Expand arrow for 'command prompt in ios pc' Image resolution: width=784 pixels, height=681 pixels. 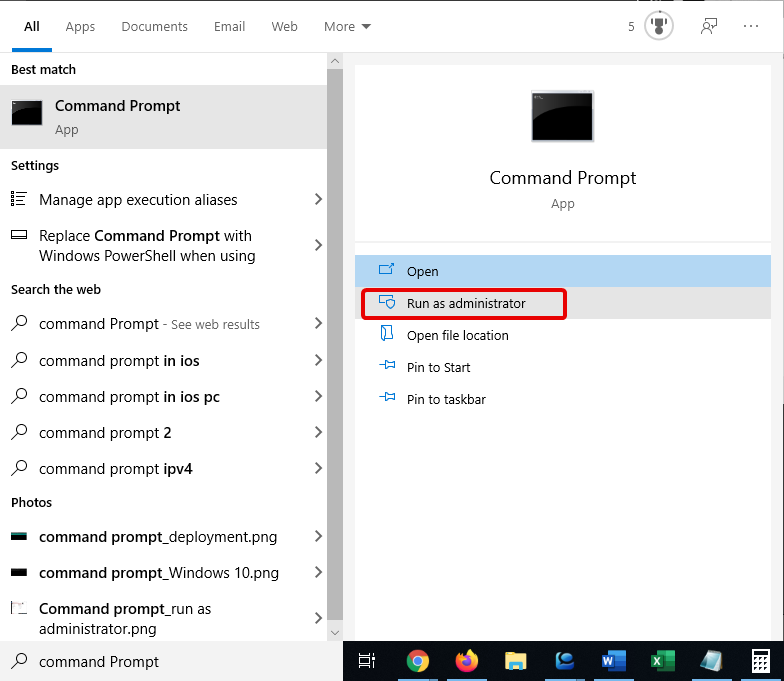(x=318, y=396)
